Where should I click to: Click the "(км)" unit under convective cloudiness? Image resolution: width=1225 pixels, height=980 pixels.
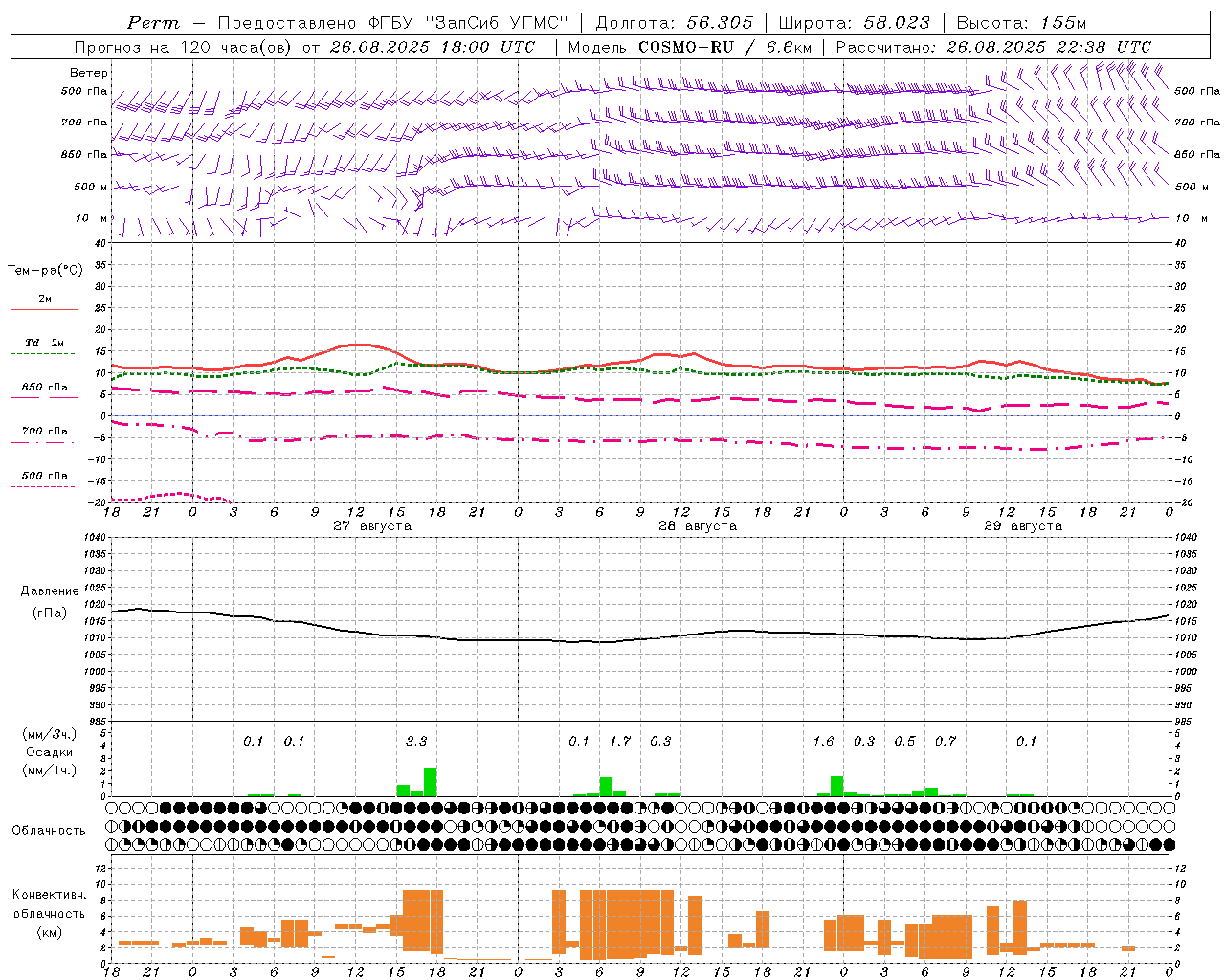[x=50, y=931]
